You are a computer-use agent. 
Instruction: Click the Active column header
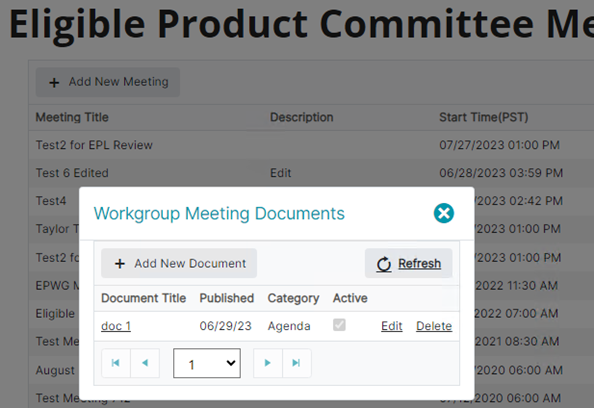click(x=350, y=298)
